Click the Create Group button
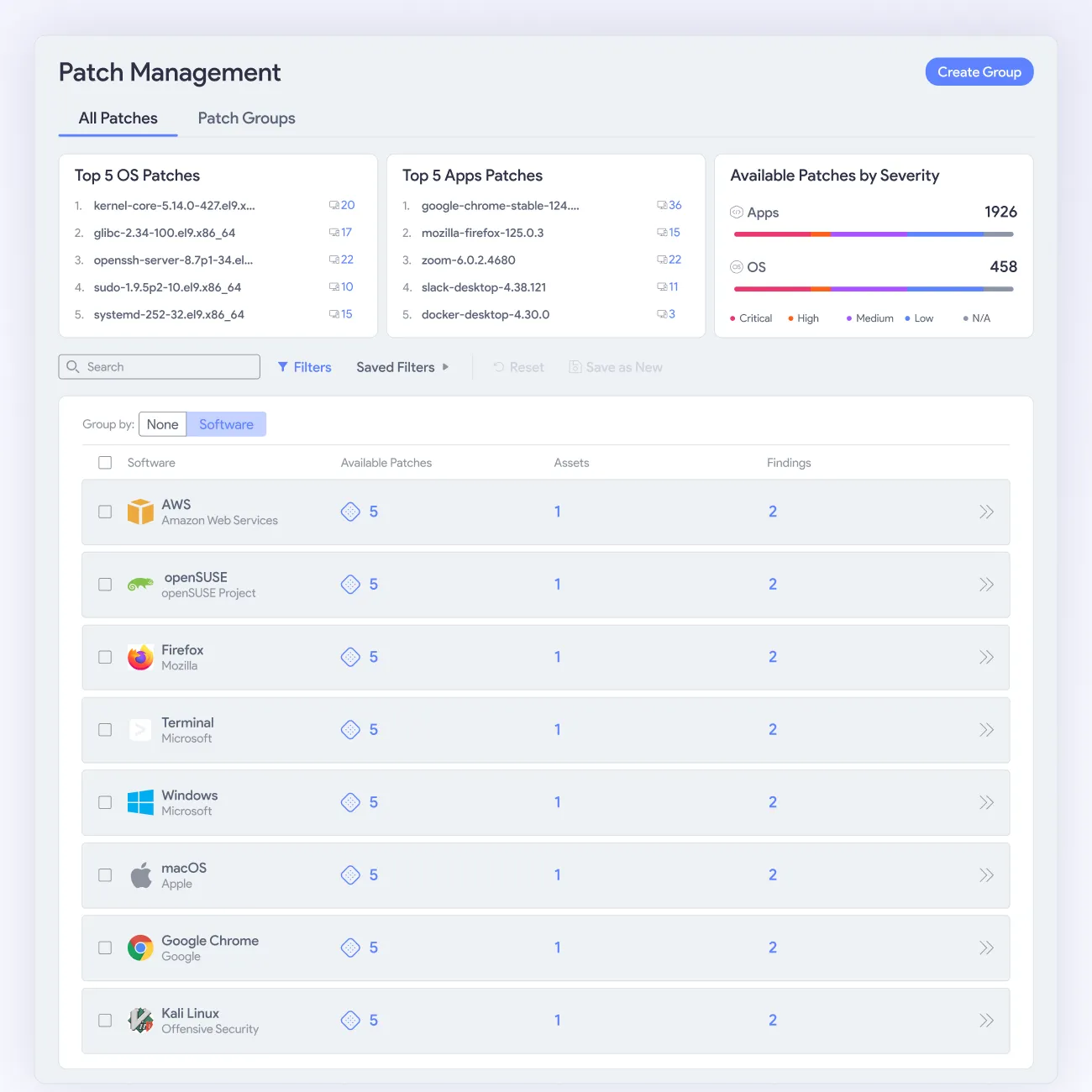Viewport: 1092px width, 1092px height. [x=979, y=72]
